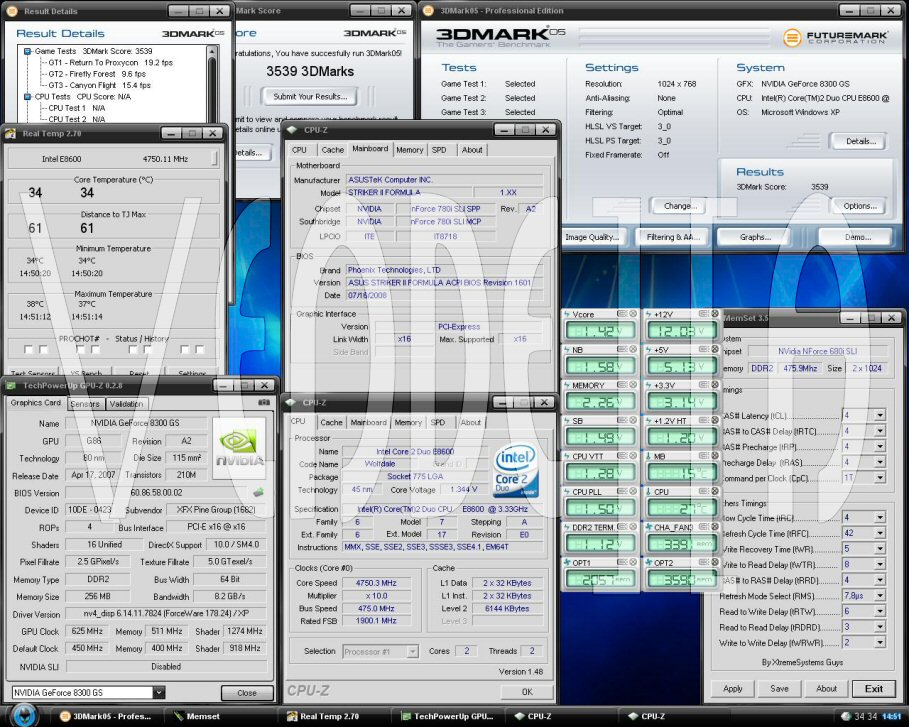
Task: Close the OPT1 fan monitor panel
Action: [633, 562]
